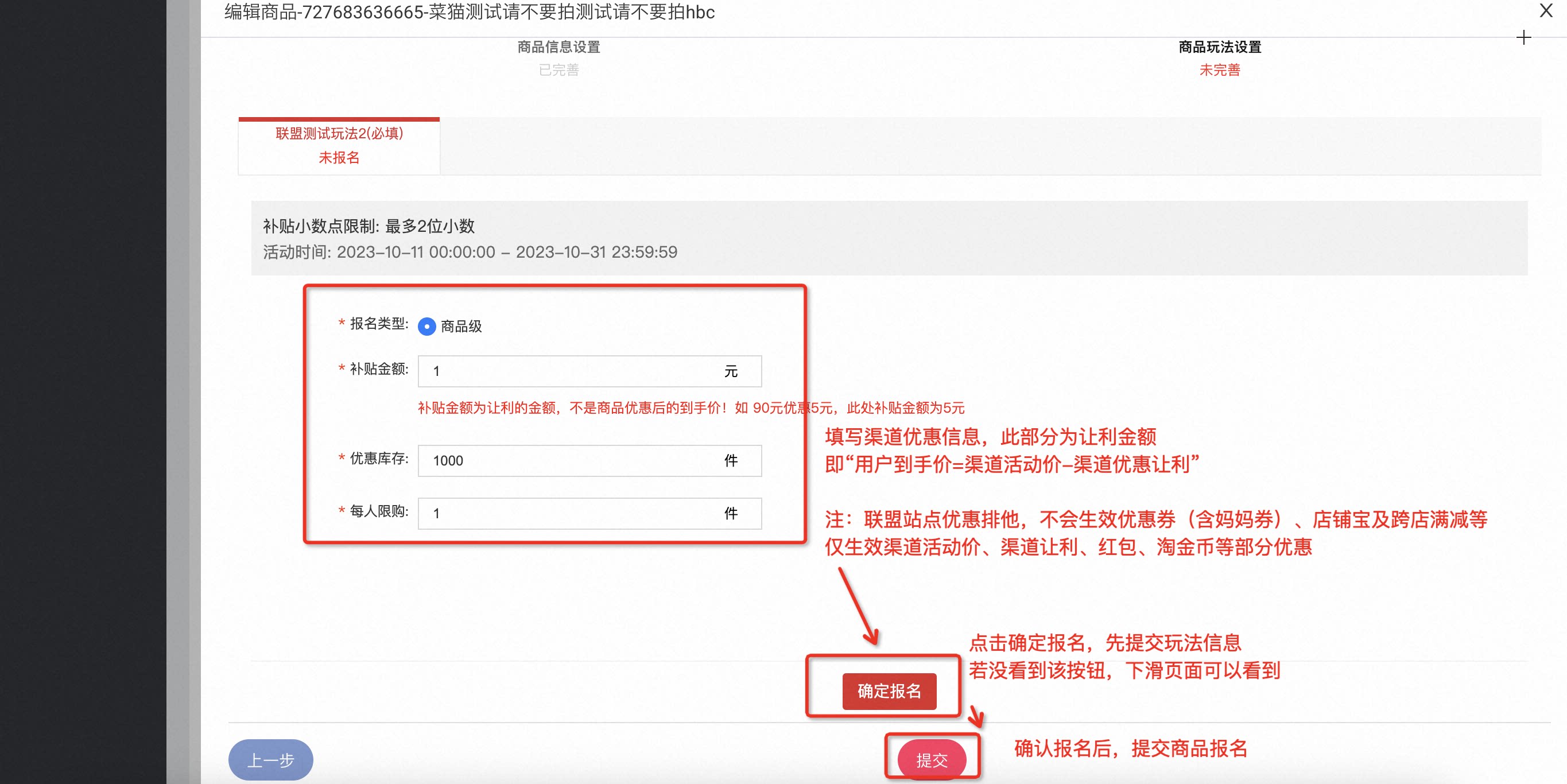
Task: Go to 商品信息设置 step
Action: (x=558, y=47)
